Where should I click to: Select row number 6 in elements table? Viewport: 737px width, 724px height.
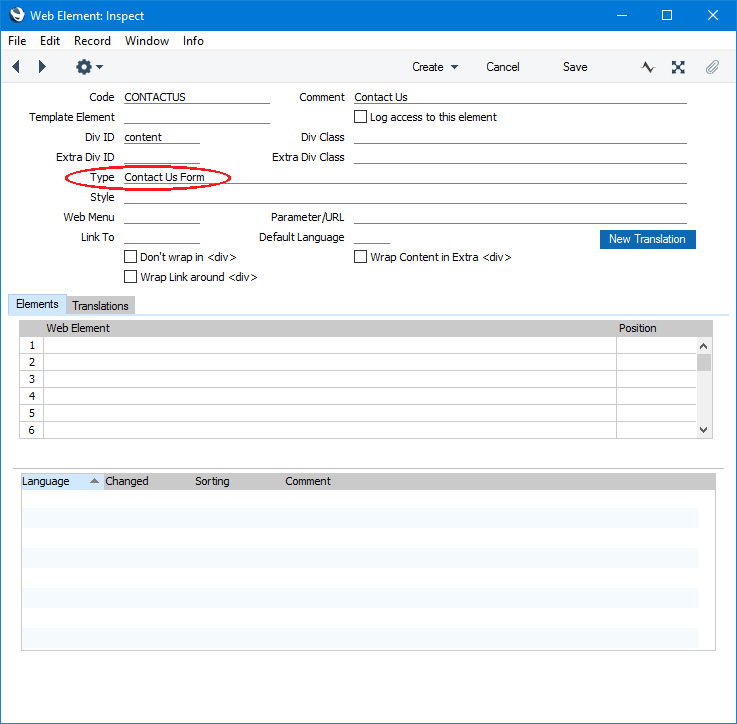coord(31,430)
